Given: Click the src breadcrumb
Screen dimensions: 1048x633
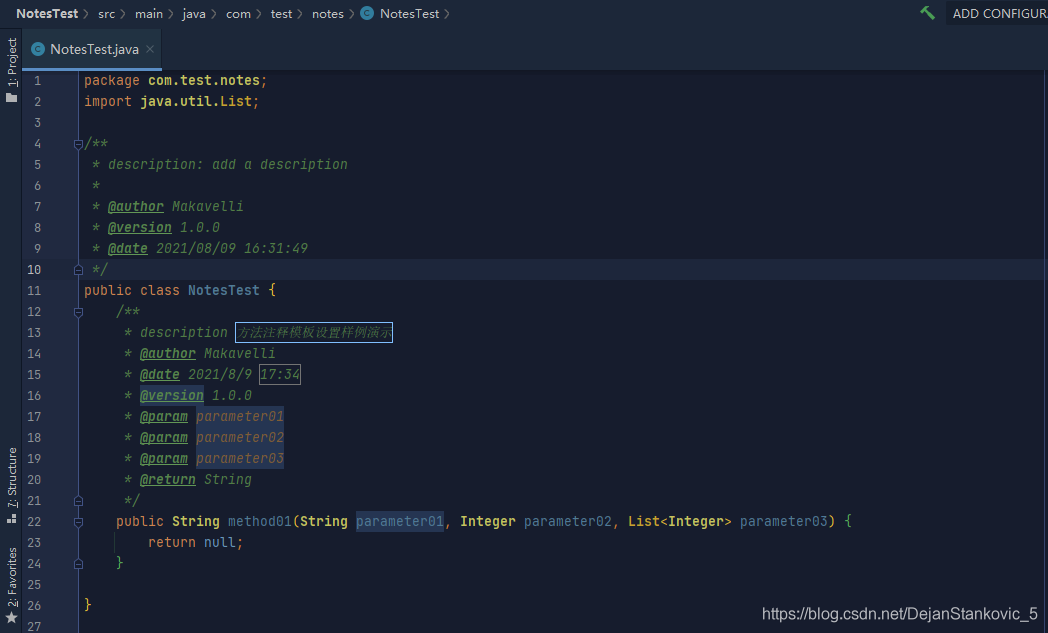Looking at the screenshot, I should pyautogui.click(x=106, y=13).
